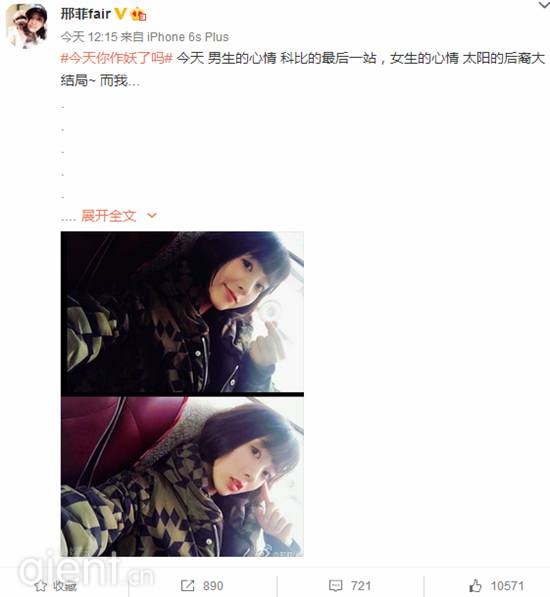Open the 邢菲fair profile avatar
The height and width of the screenshot is (597, 550).
27,26
